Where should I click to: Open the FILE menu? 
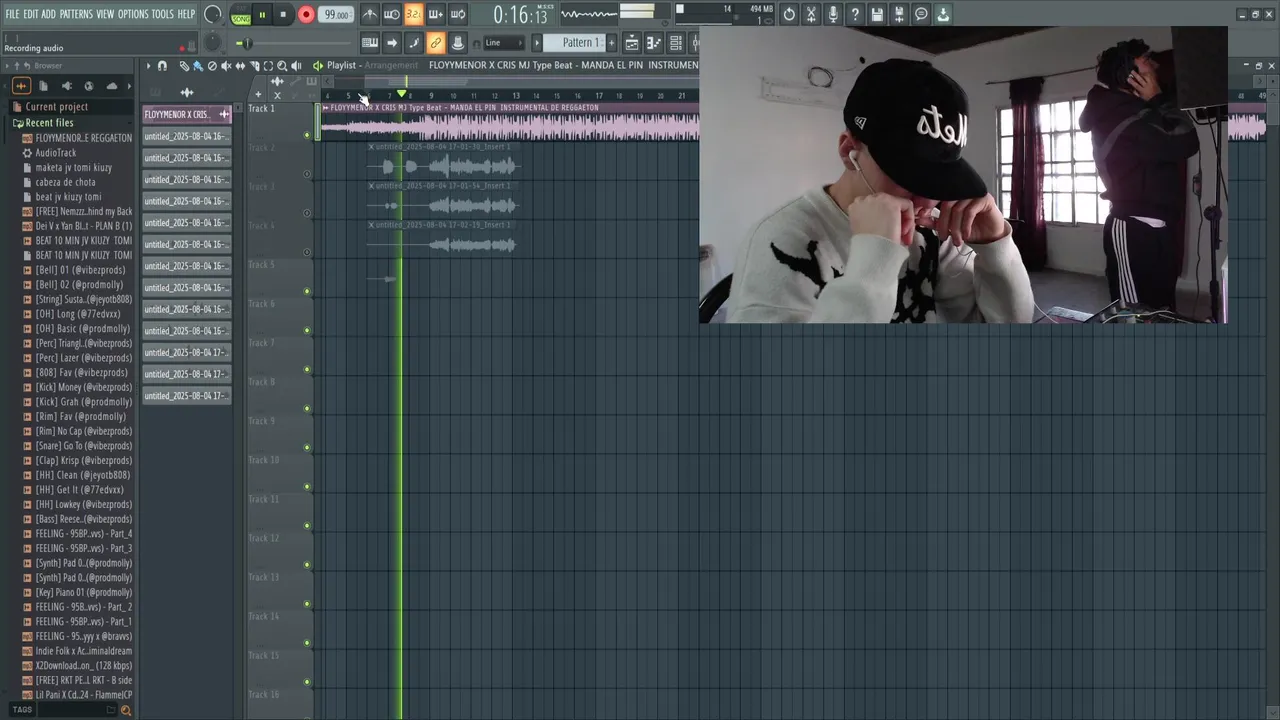click(x=12, y=14)
